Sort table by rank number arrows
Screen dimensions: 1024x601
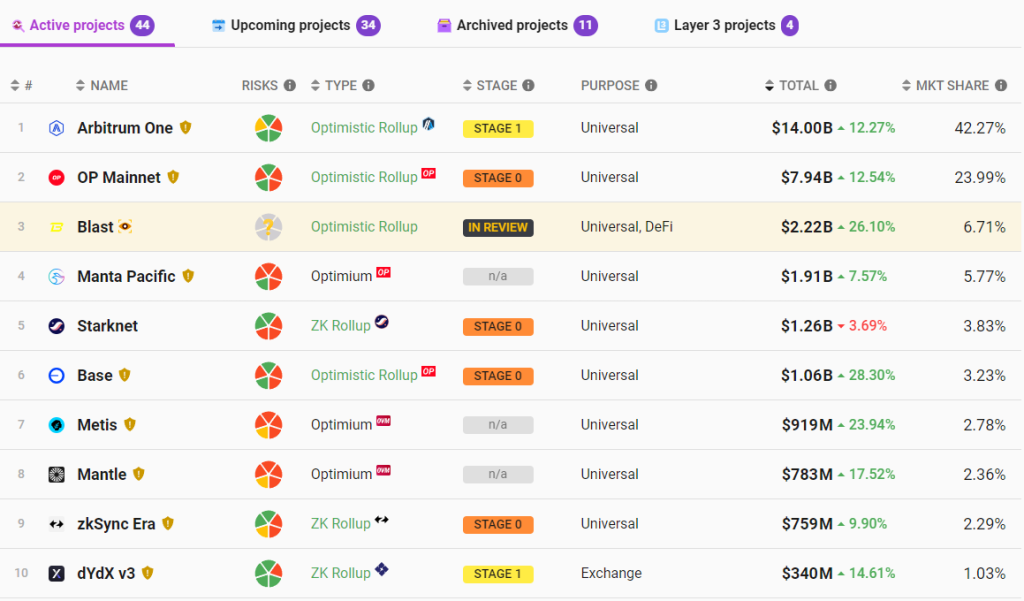[15, 86]
